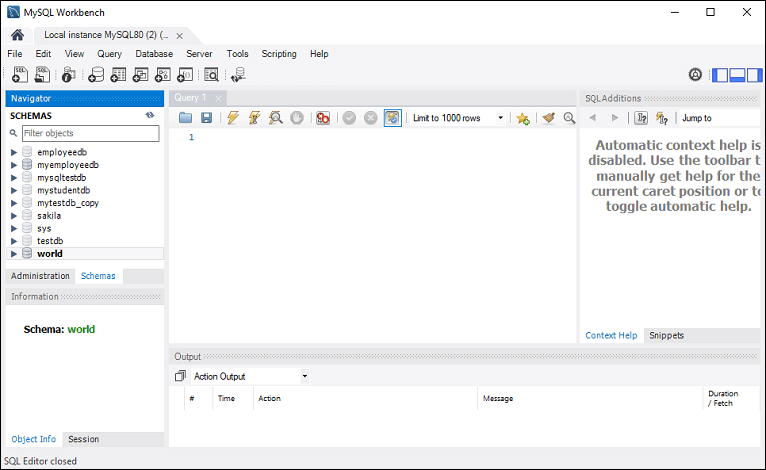
Task: Toggle the left sidebar panel visibility
Action: pos(720,75)
